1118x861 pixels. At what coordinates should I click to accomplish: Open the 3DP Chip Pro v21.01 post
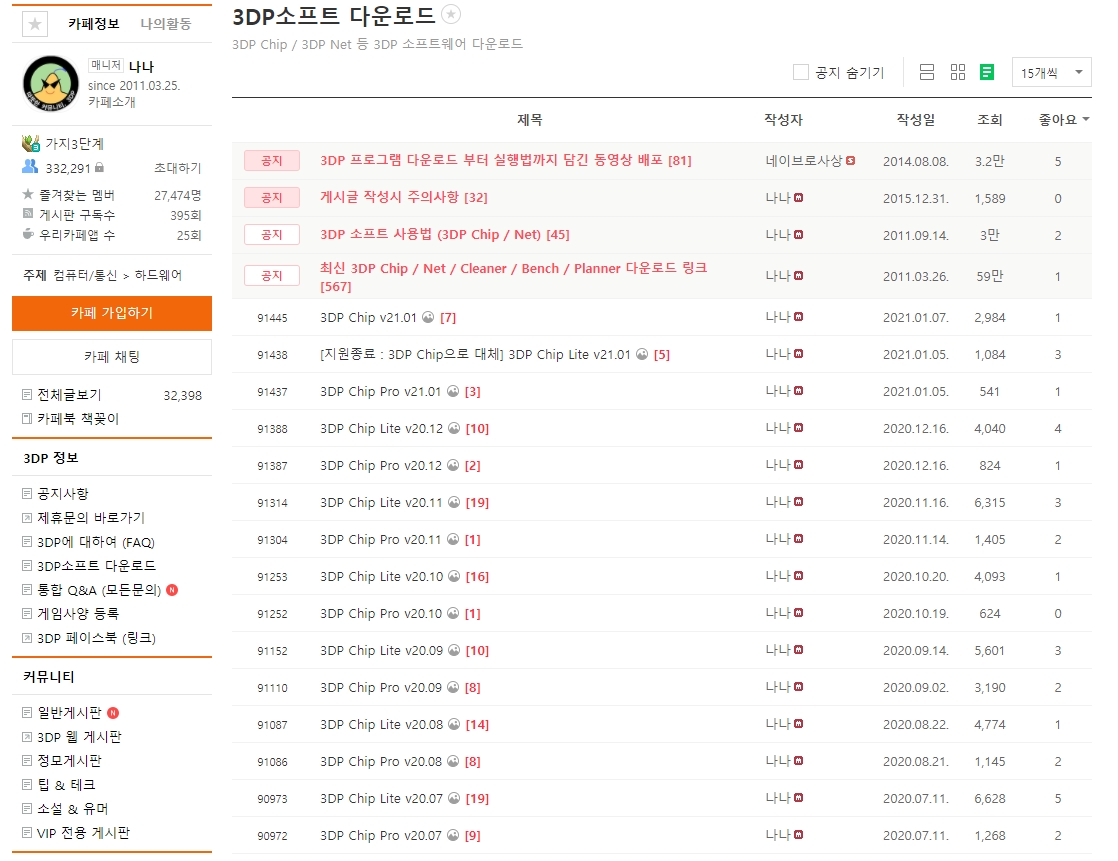[381, 391]
